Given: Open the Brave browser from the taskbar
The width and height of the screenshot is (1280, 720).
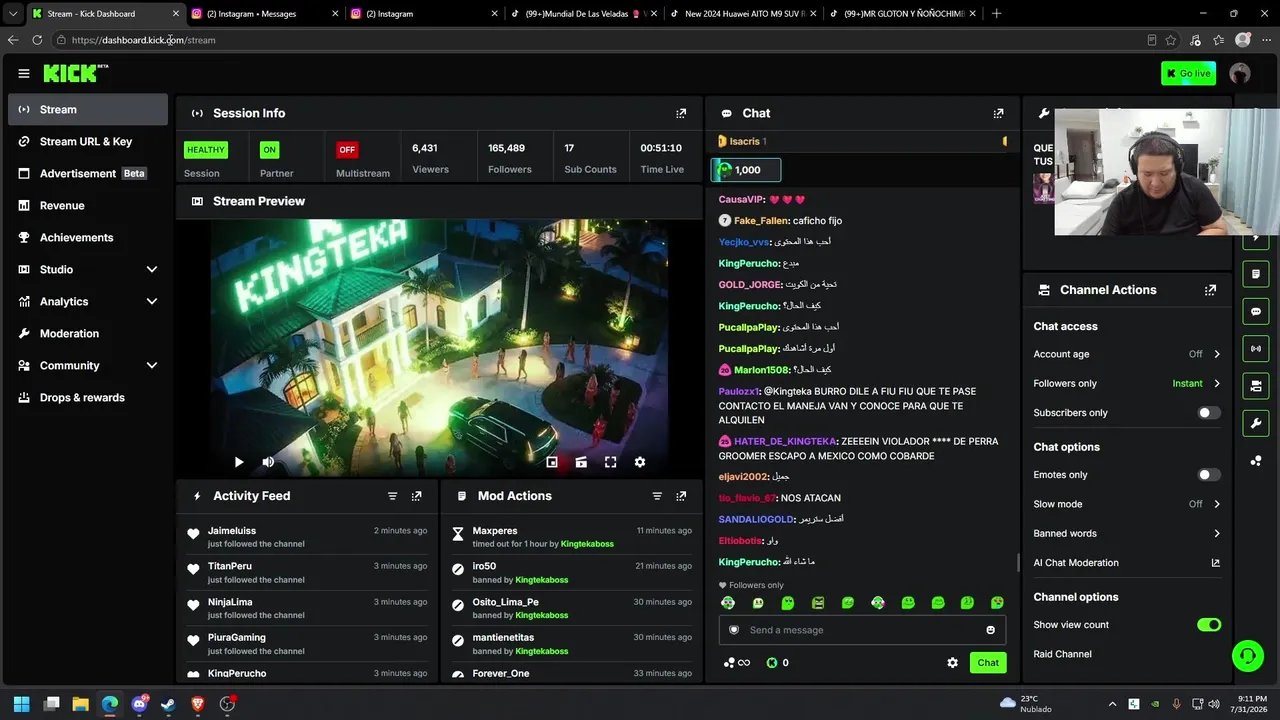Looking at the screenshot, I should click(x=198, y=704).
